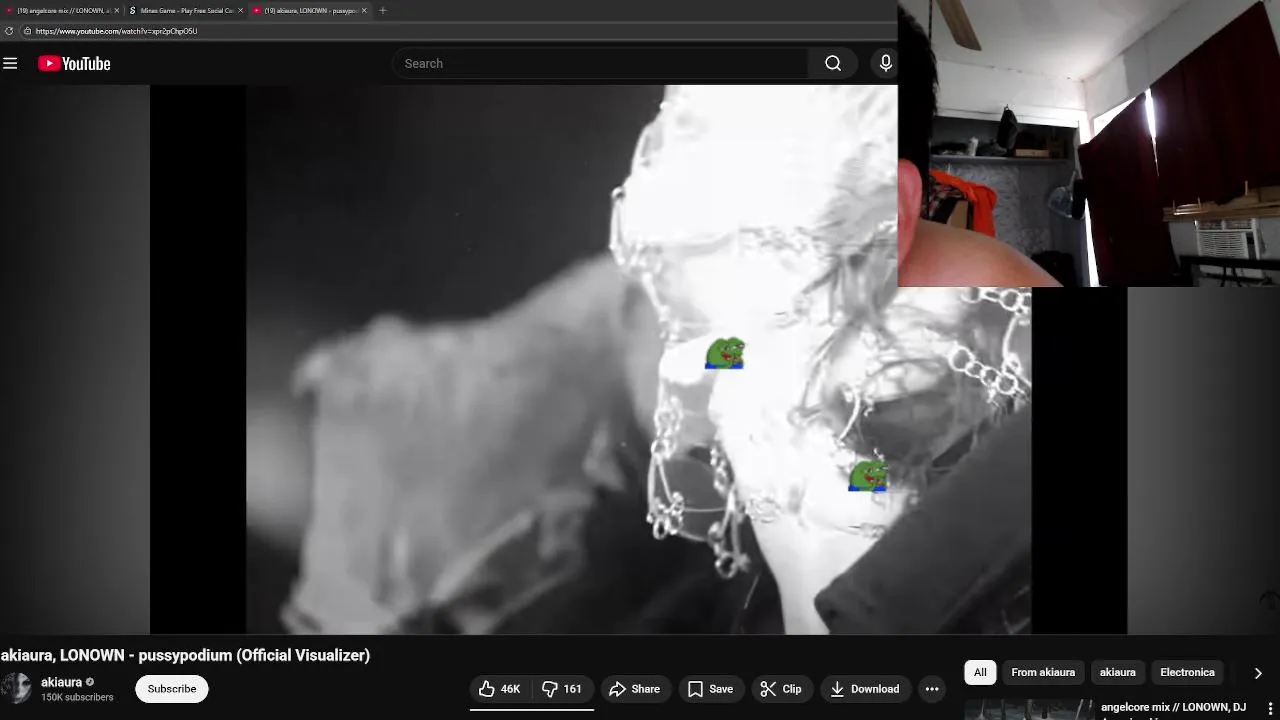The width and height of the screenshot is (1280, 720).
Task: Like the video with thumbs up
Action: [x=500, y=689]
